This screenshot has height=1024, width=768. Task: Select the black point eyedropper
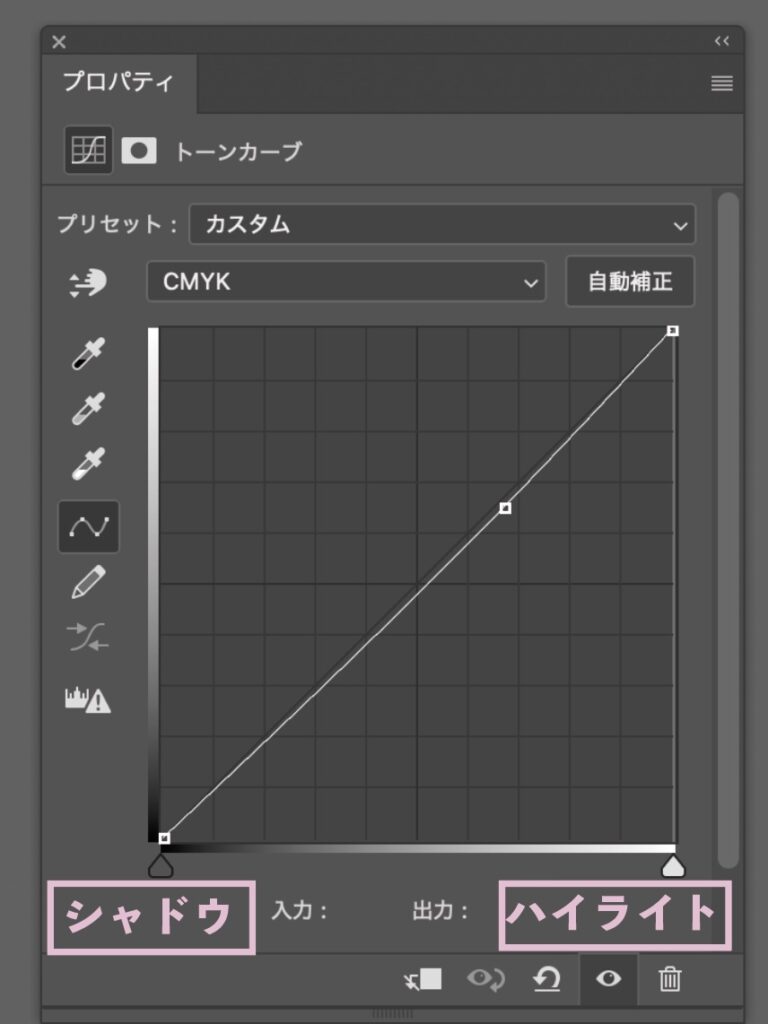pos(88,353)
